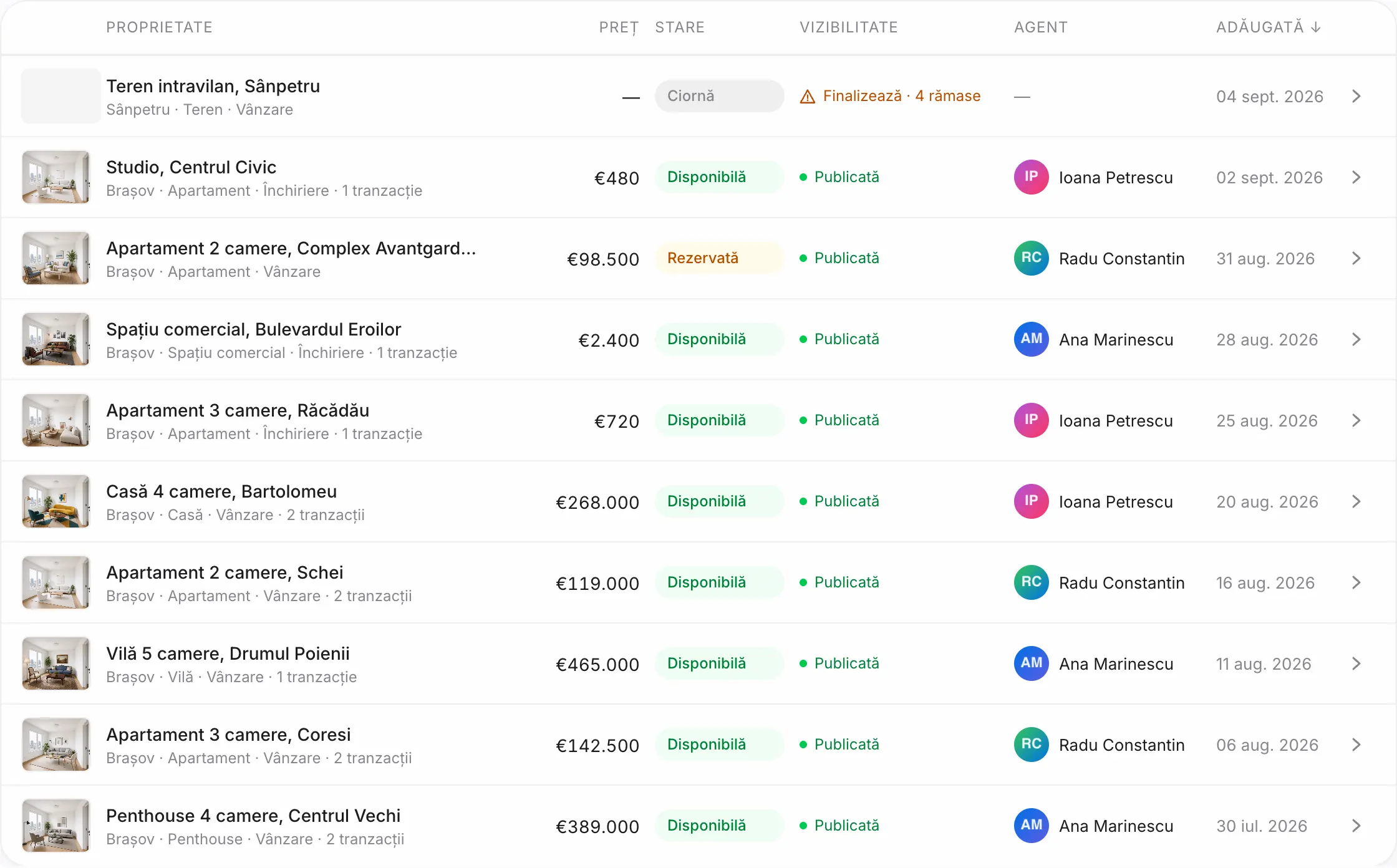
Task: Click the Ciornă status badge
Action: pyautogui.click(x=719, y=96)
